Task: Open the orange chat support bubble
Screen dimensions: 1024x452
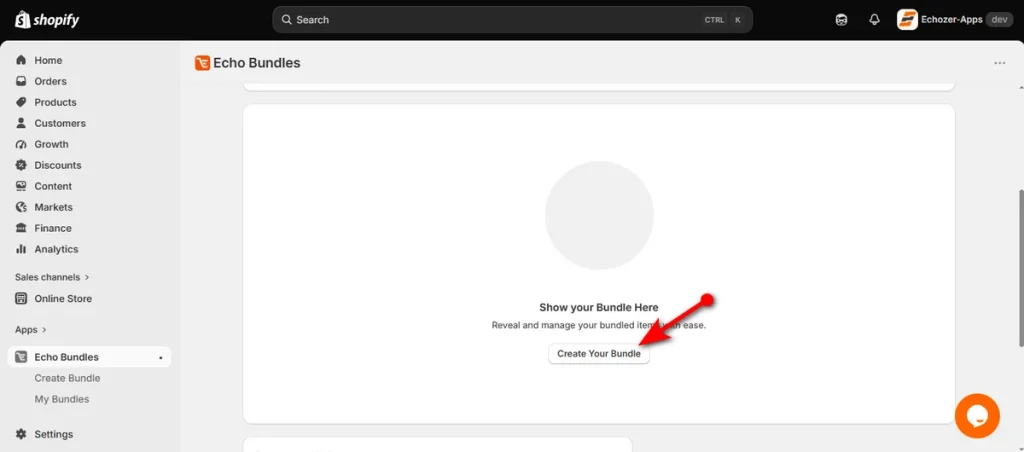Action: click(x=977, y=416)
